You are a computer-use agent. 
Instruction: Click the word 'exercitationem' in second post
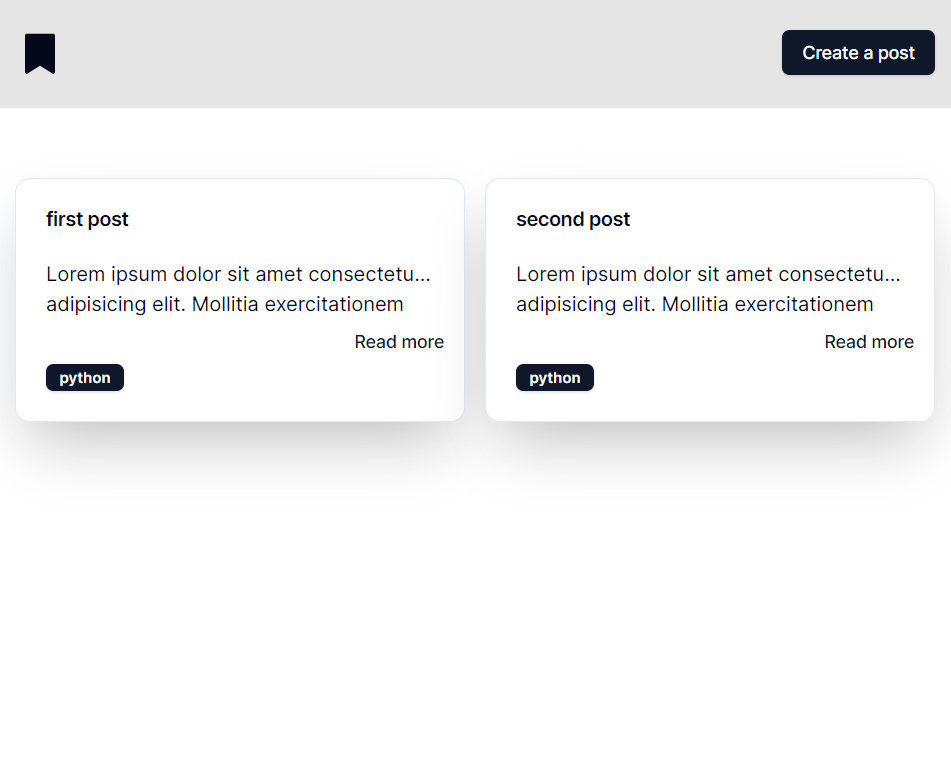(x=804, y=304)
